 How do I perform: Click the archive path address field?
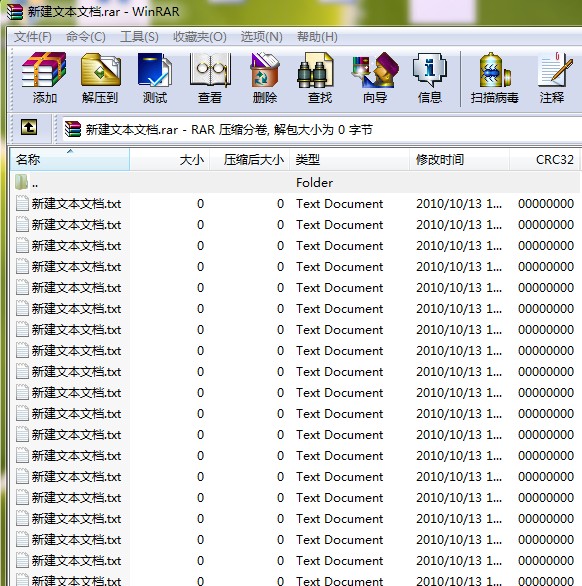321,130
